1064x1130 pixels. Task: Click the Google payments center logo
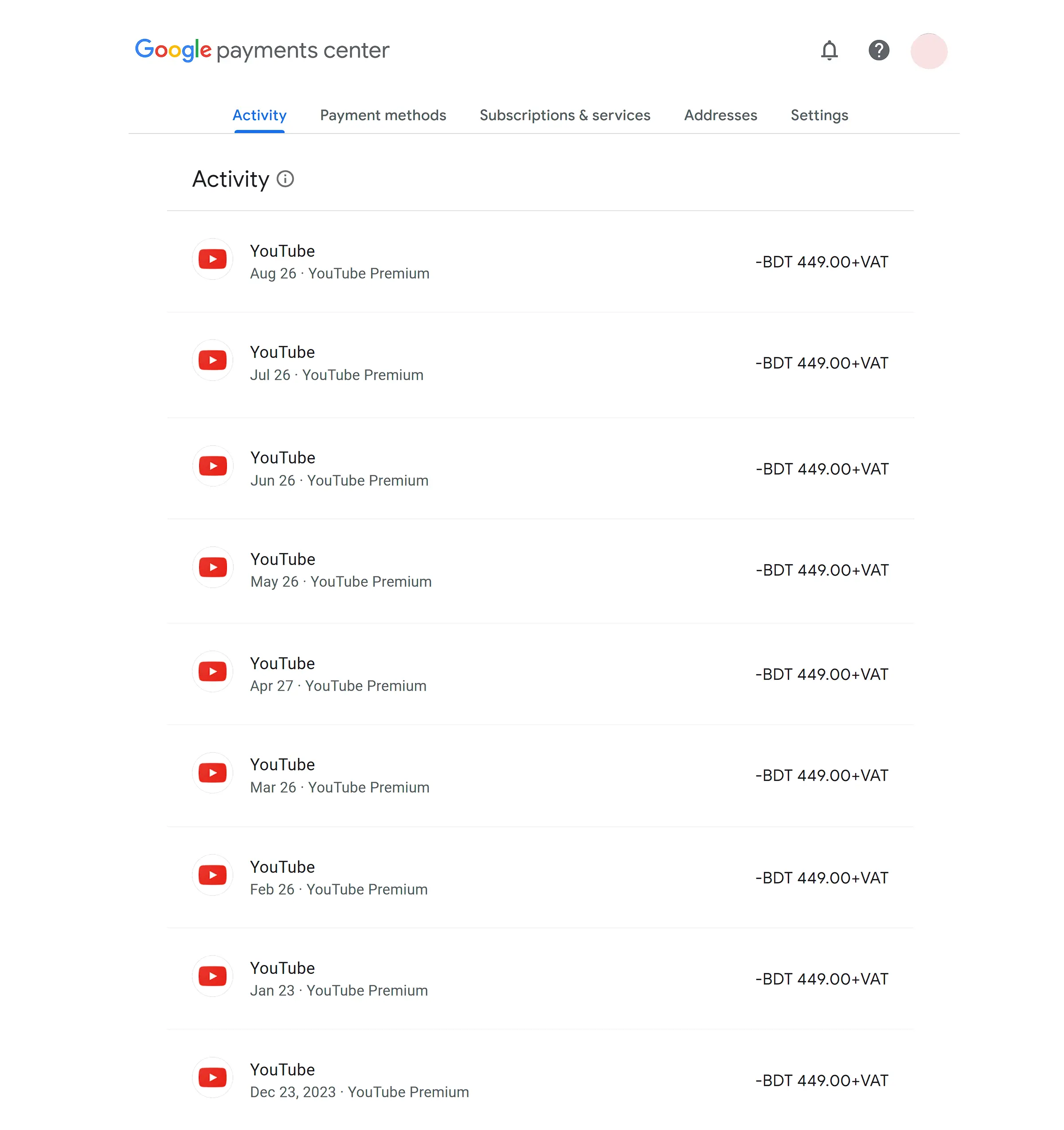tap(262, 50)
